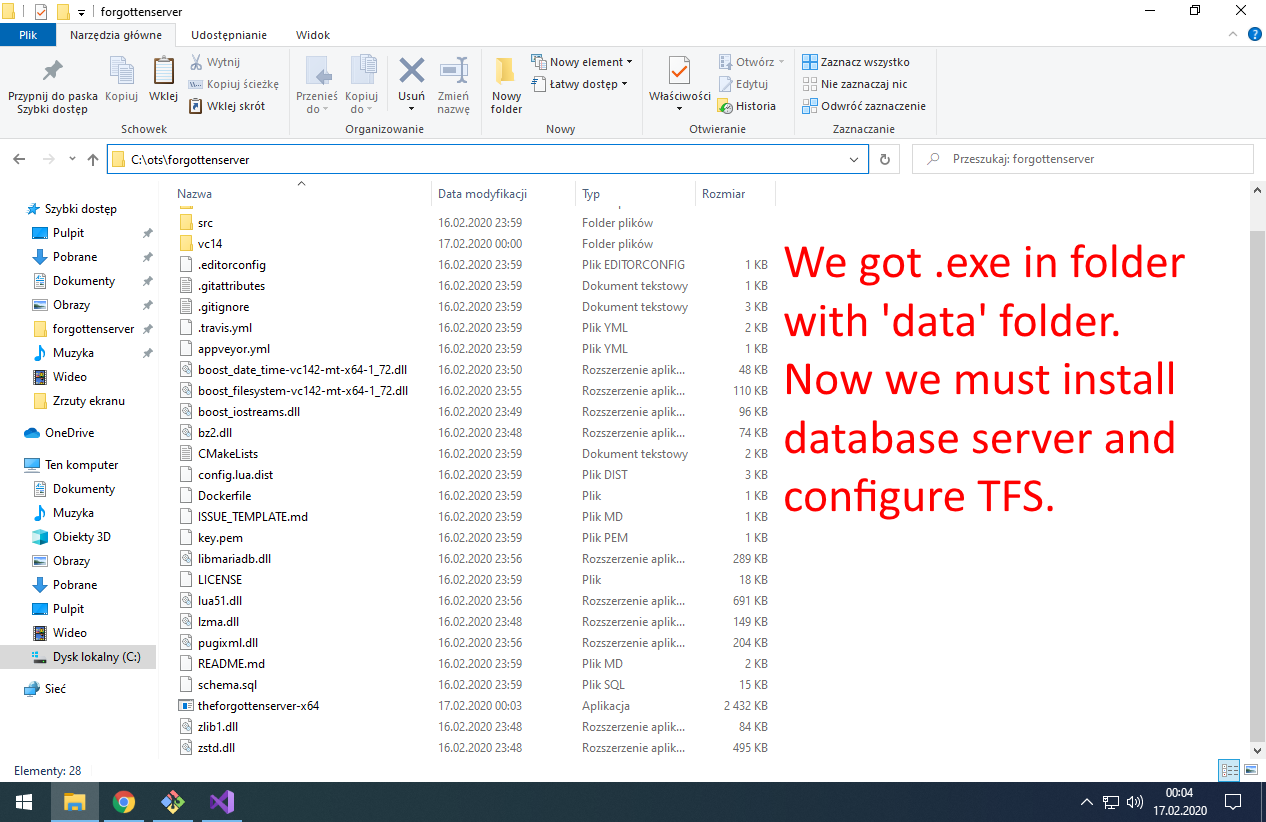Viewport: 1266px width, 822px height.
Task: Expand the address bar history dropdown
Action: (x=853, y=158)
